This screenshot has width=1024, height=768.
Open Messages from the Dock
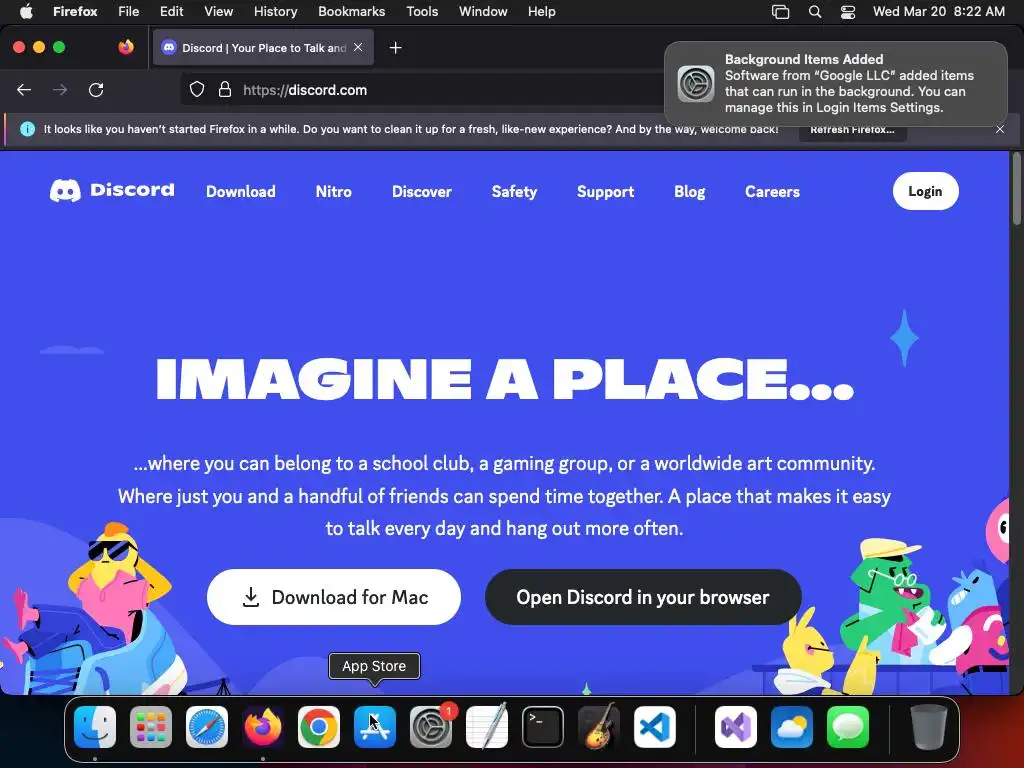click(x=848, y=727)
